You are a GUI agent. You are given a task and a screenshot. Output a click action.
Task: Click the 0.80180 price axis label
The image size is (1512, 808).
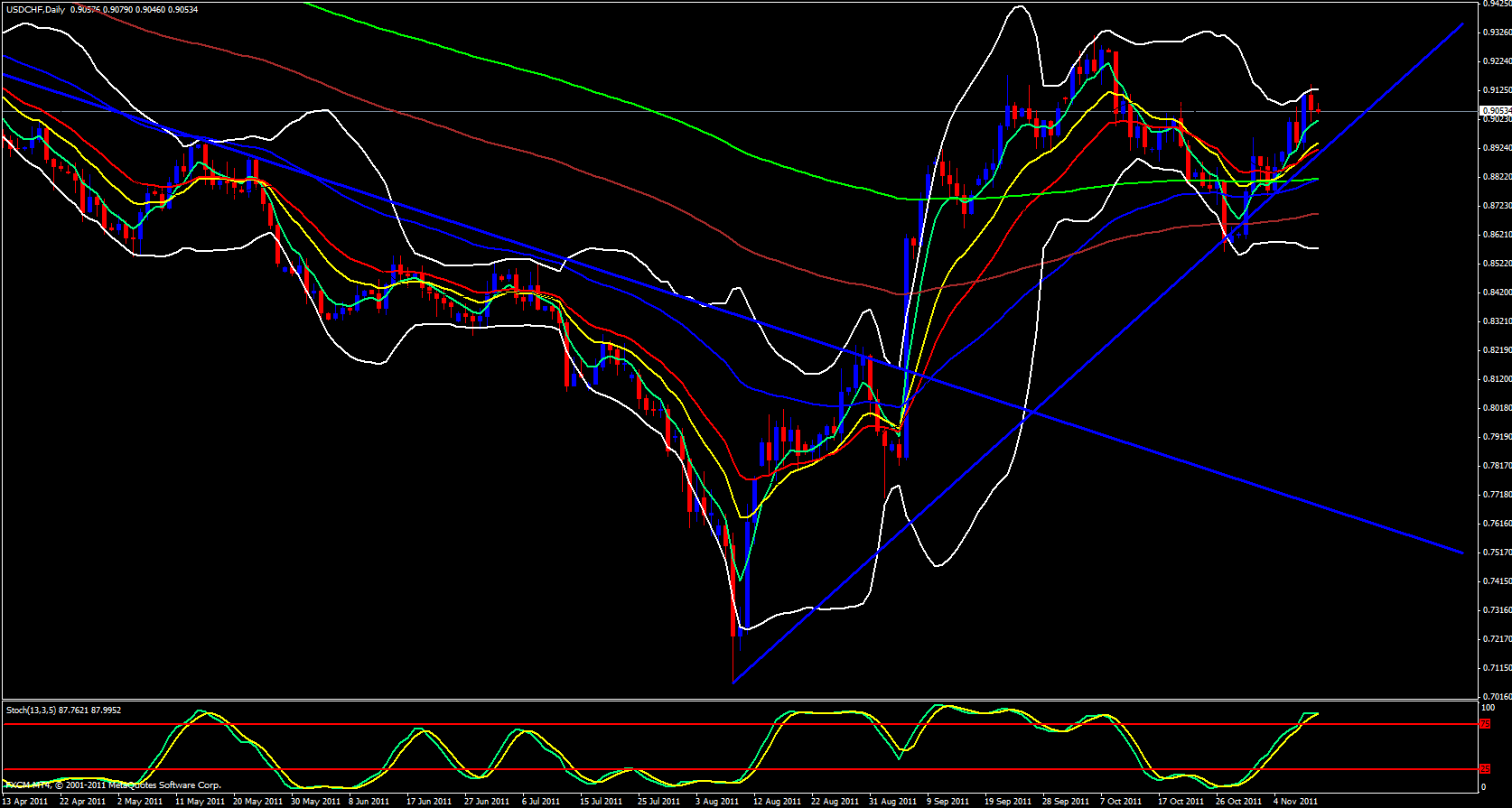[1496, 408]
